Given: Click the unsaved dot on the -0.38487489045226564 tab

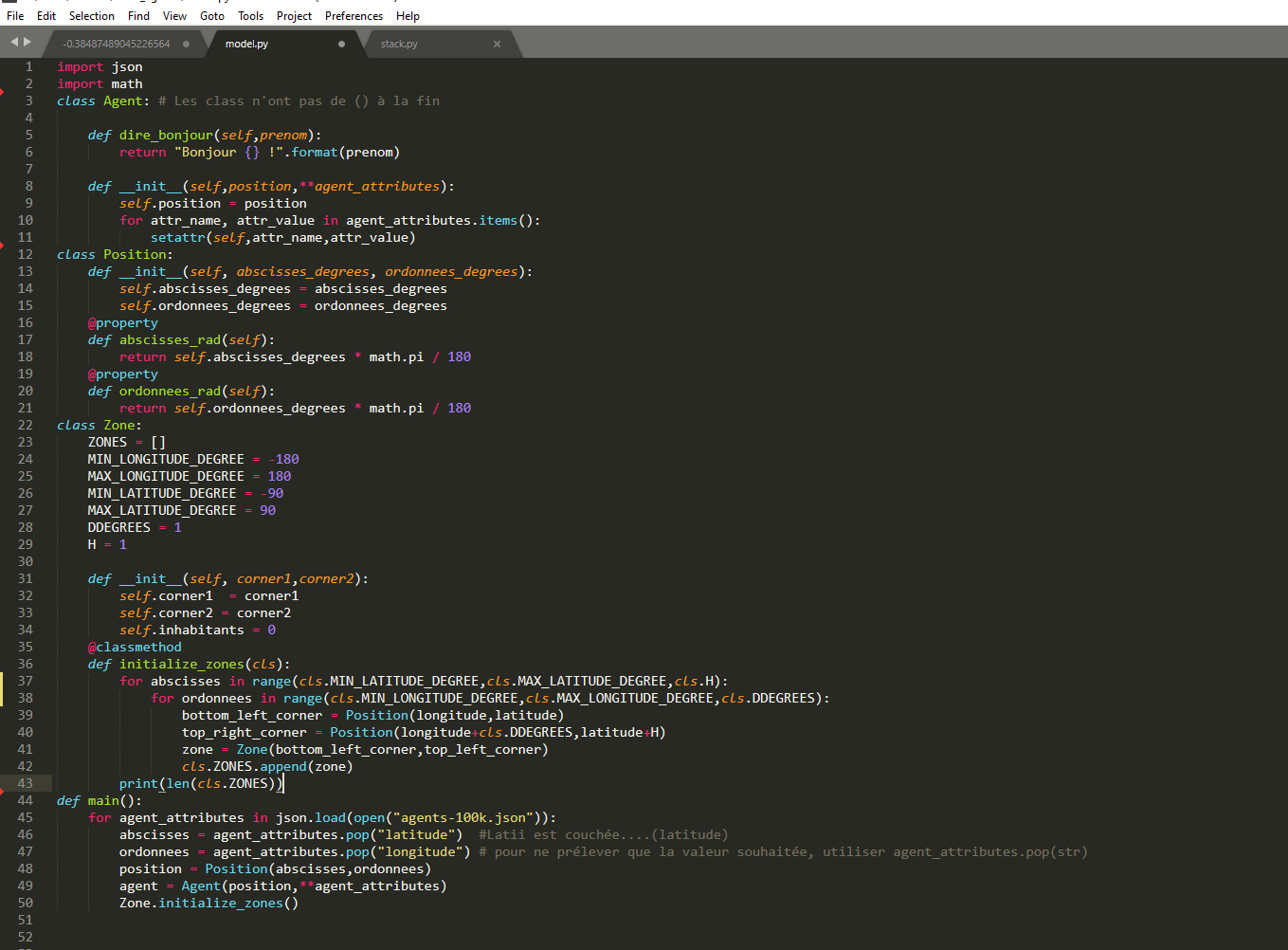Looking at the screenshot, I should (186, 44).
